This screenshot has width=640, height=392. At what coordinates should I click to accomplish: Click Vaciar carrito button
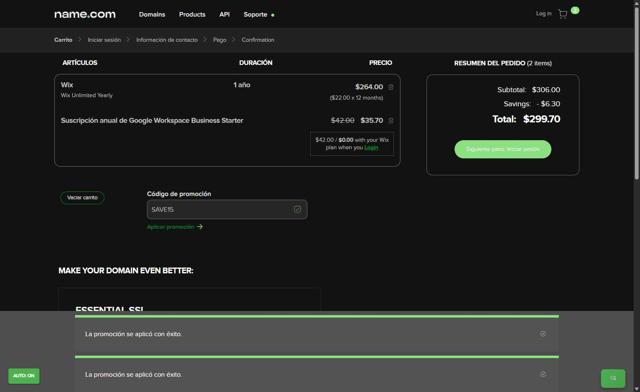[x=82, y=198]
